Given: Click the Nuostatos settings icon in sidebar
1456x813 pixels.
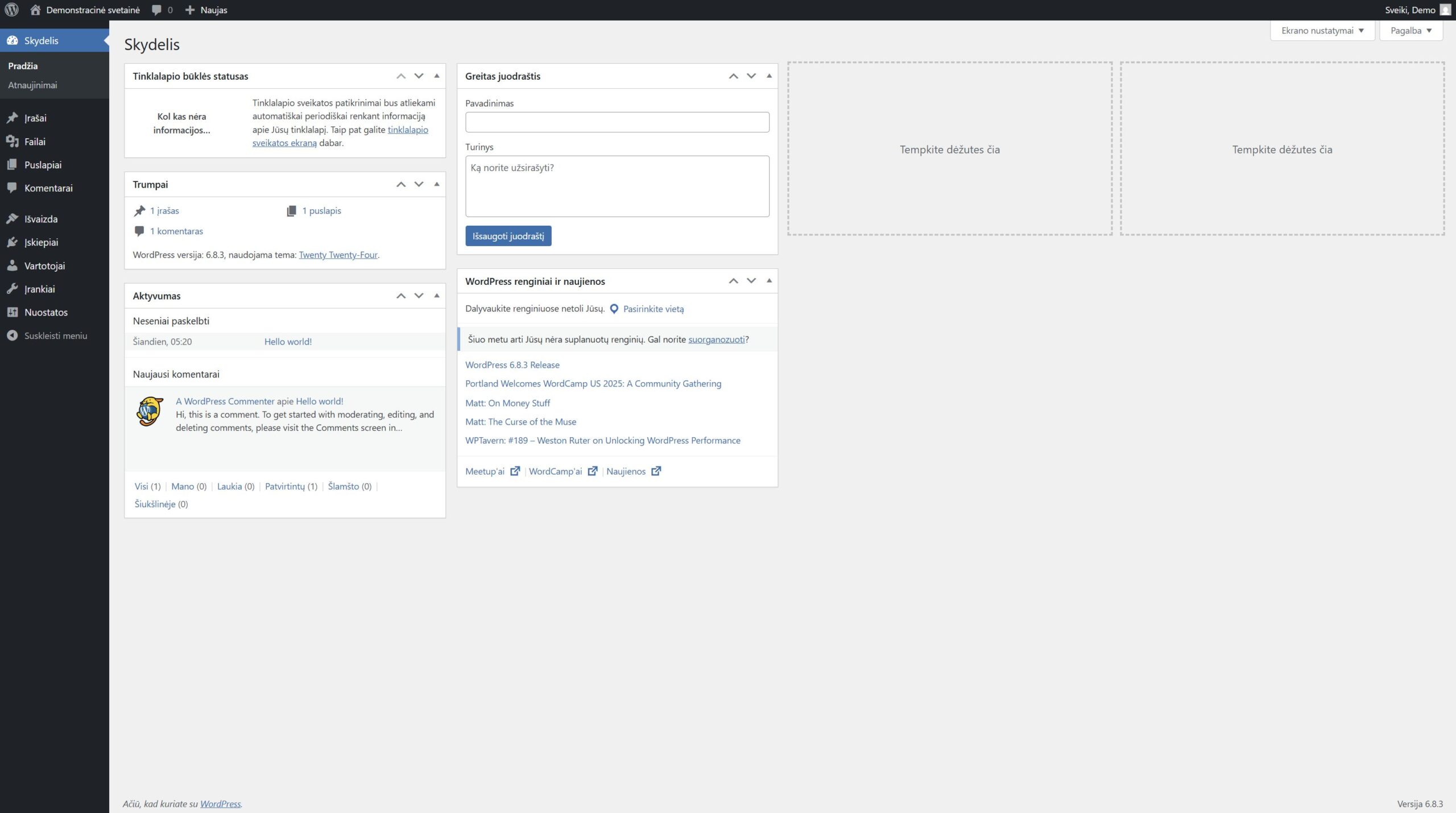Looking at the screenshot, I should click(12, 312).
